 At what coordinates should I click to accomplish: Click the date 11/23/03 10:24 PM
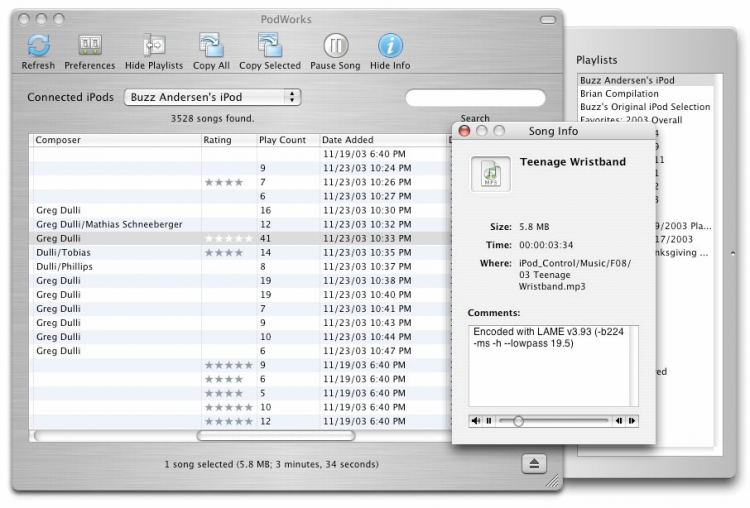coord(367,168)
